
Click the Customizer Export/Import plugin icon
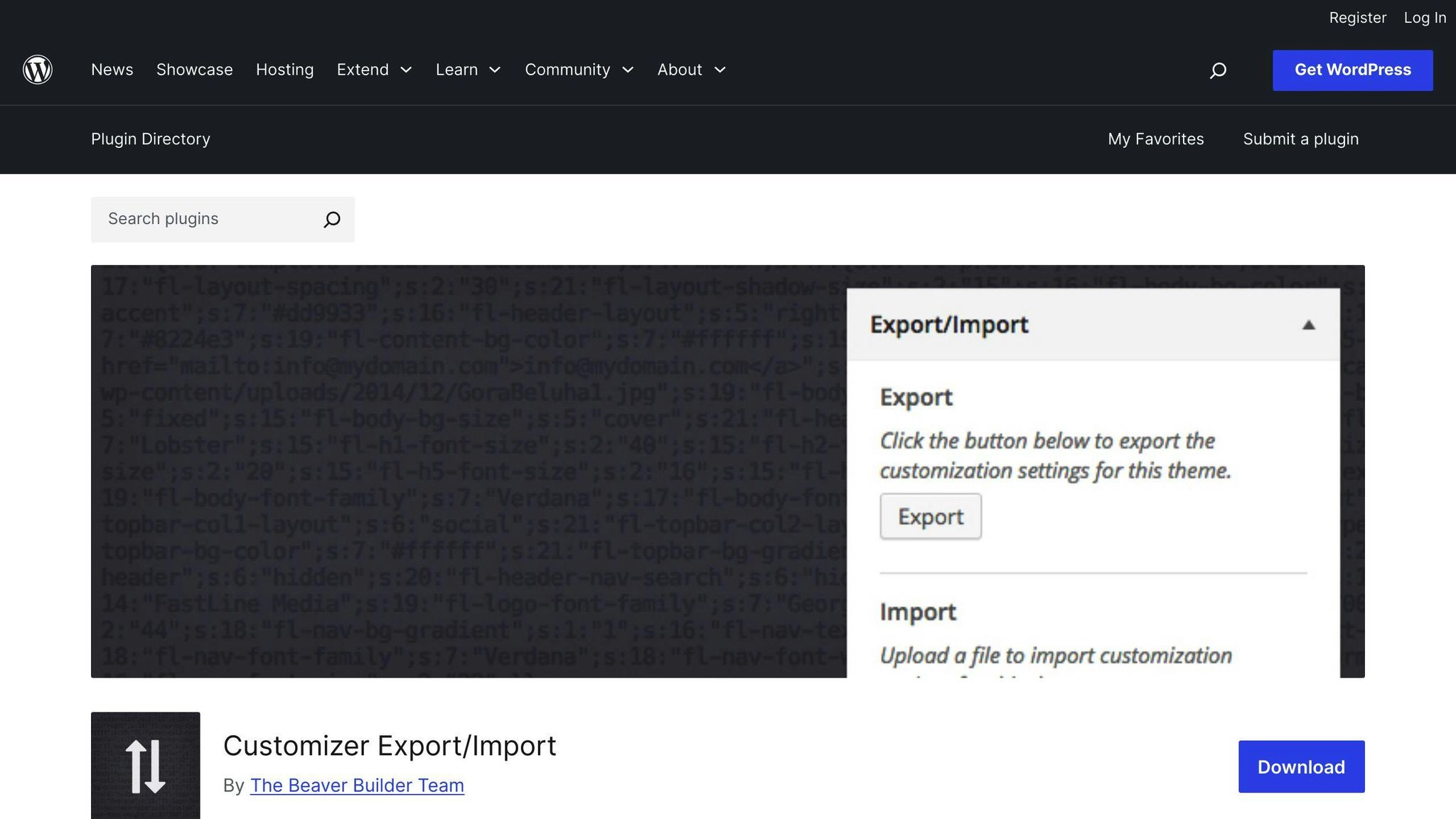(x=146, y=766)
